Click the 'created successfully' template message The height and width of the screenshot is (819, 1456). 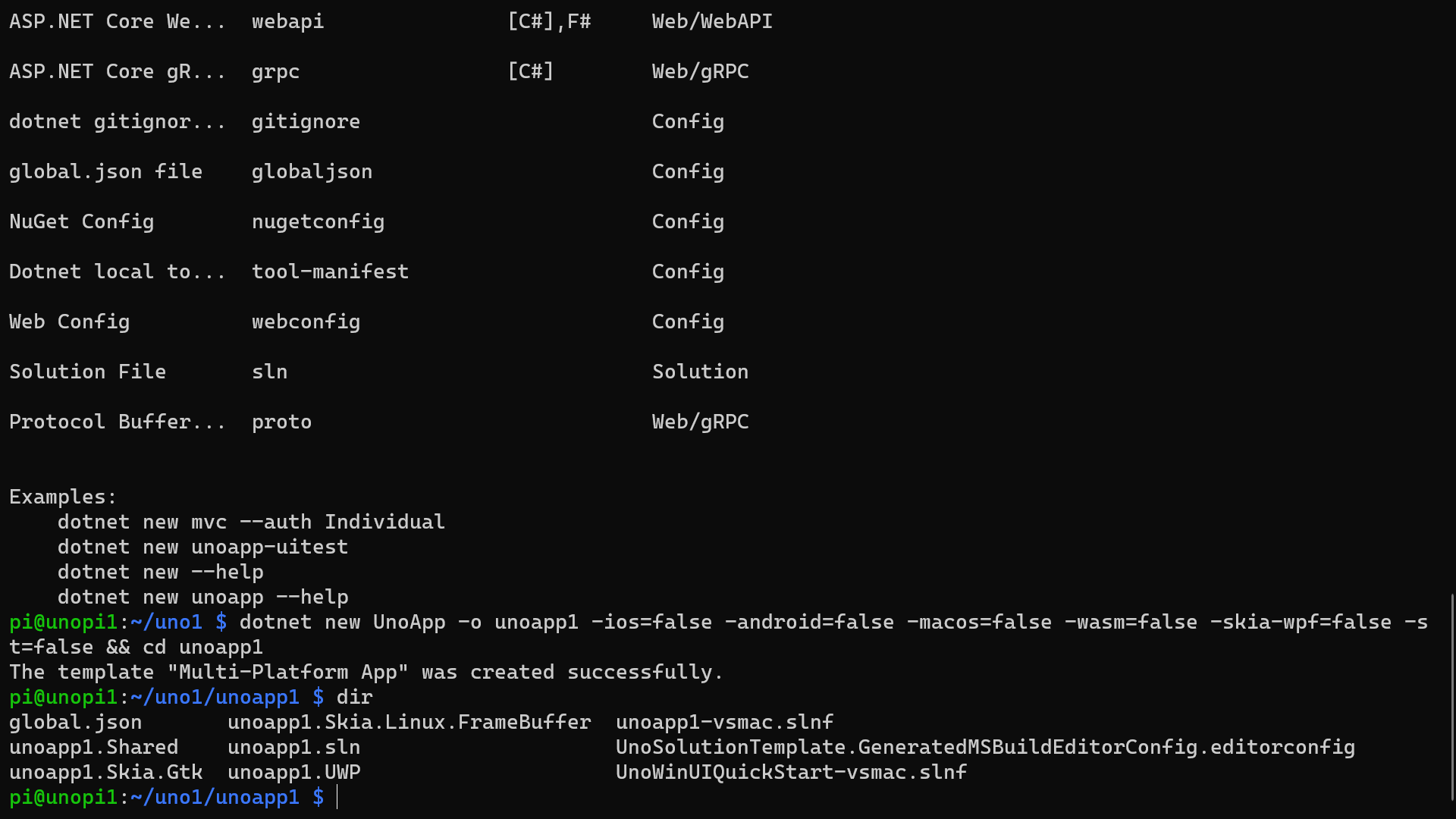366,672
